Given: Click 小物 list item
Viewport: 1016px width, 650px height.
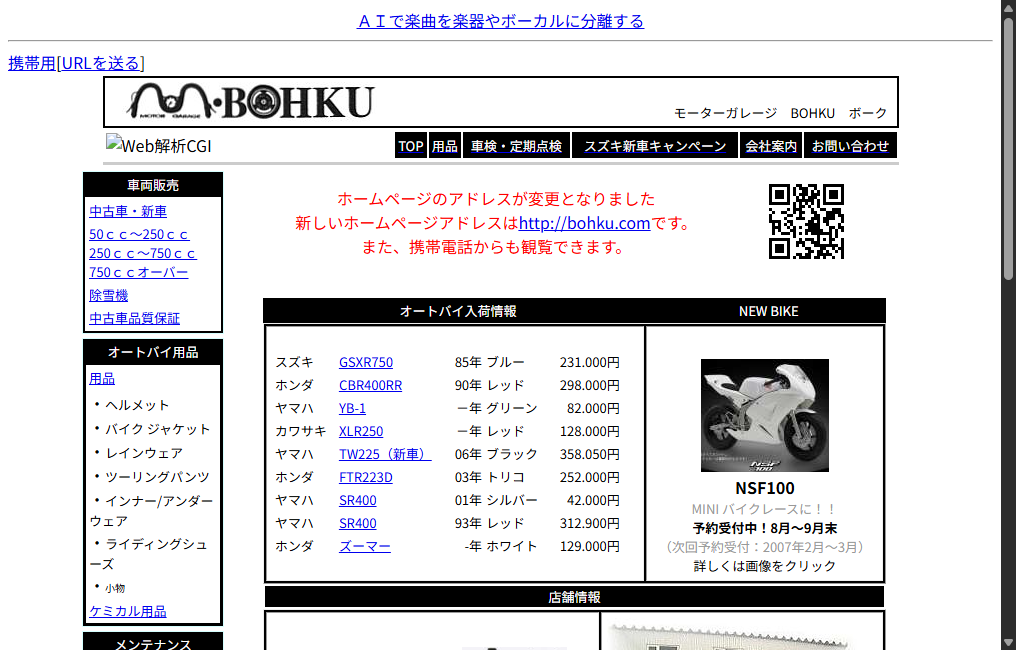Looking at the screenshot, I should [115, 588].
